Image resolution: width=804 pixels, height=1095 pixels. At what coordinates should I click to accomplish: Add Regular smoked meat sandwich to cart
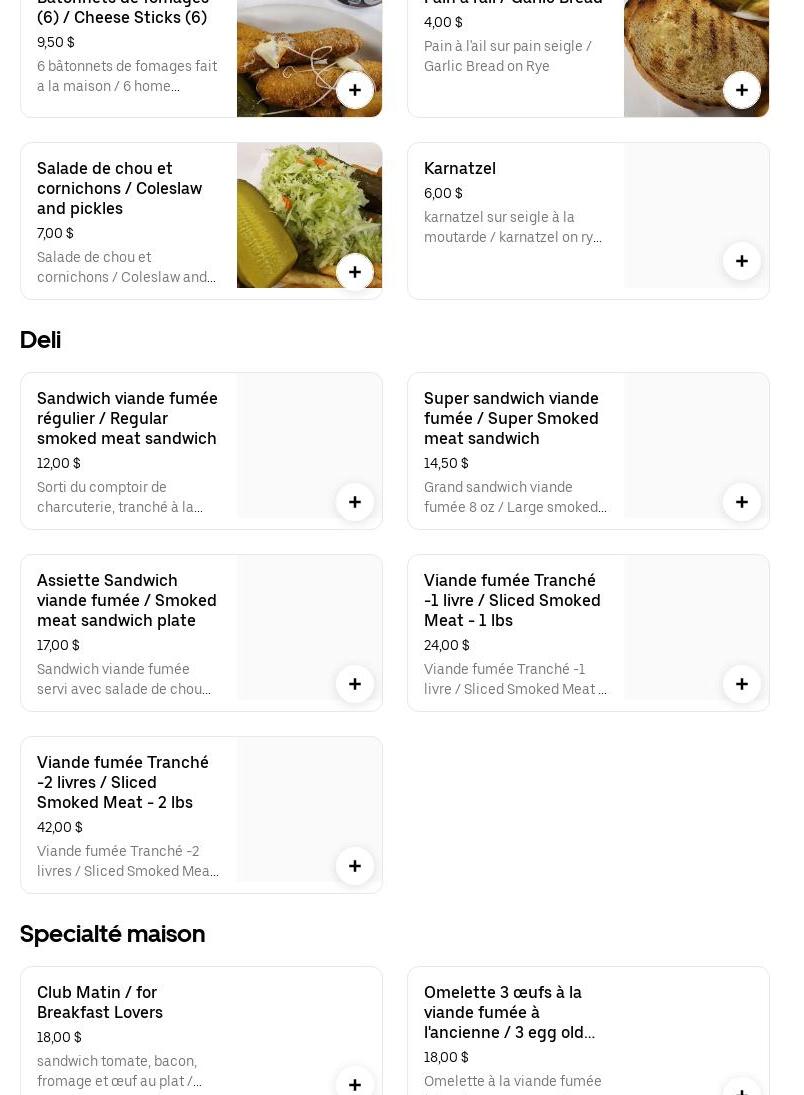[355, 502]
